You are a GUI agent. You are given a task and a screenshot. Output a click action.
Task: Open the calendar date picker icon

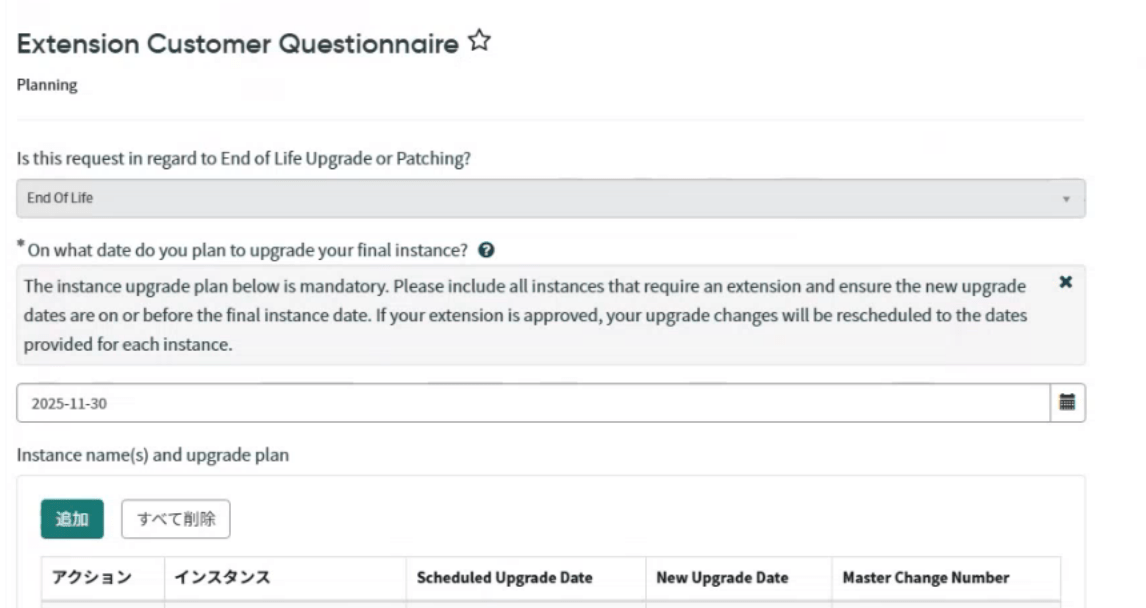coord(1067,402)
